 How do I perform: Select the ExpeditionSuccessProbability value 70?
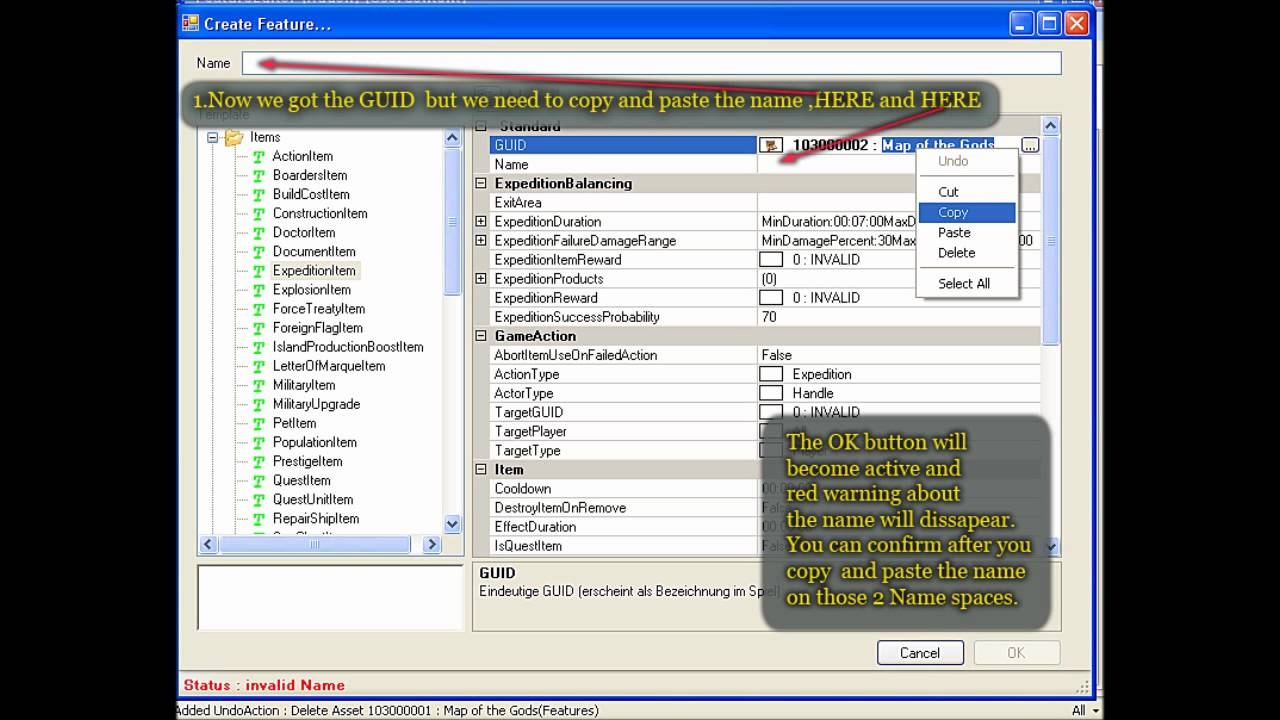click(769, 317)
